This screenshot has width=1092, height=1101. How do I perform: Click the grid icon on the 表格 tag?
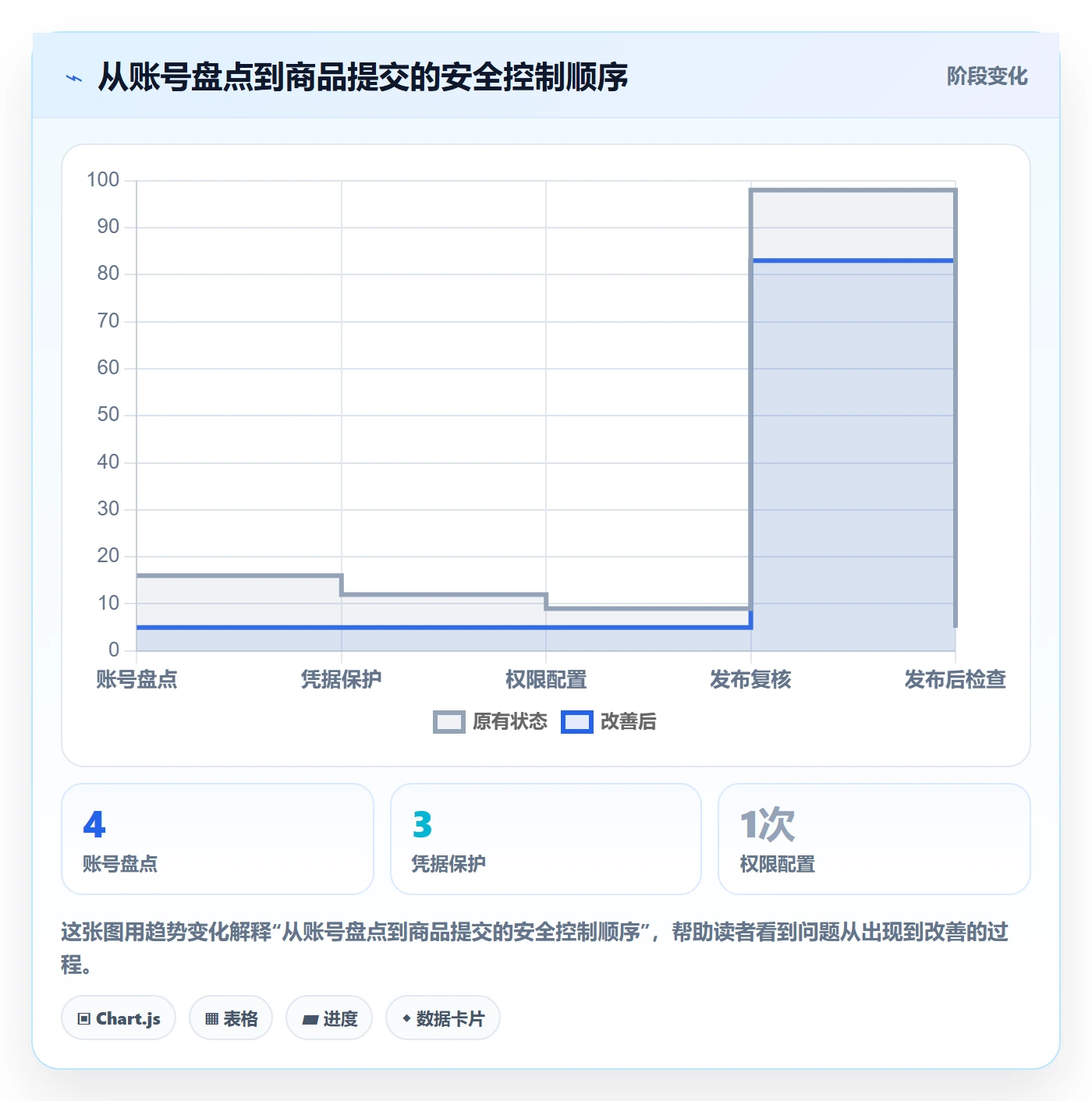click(211, 1018)
